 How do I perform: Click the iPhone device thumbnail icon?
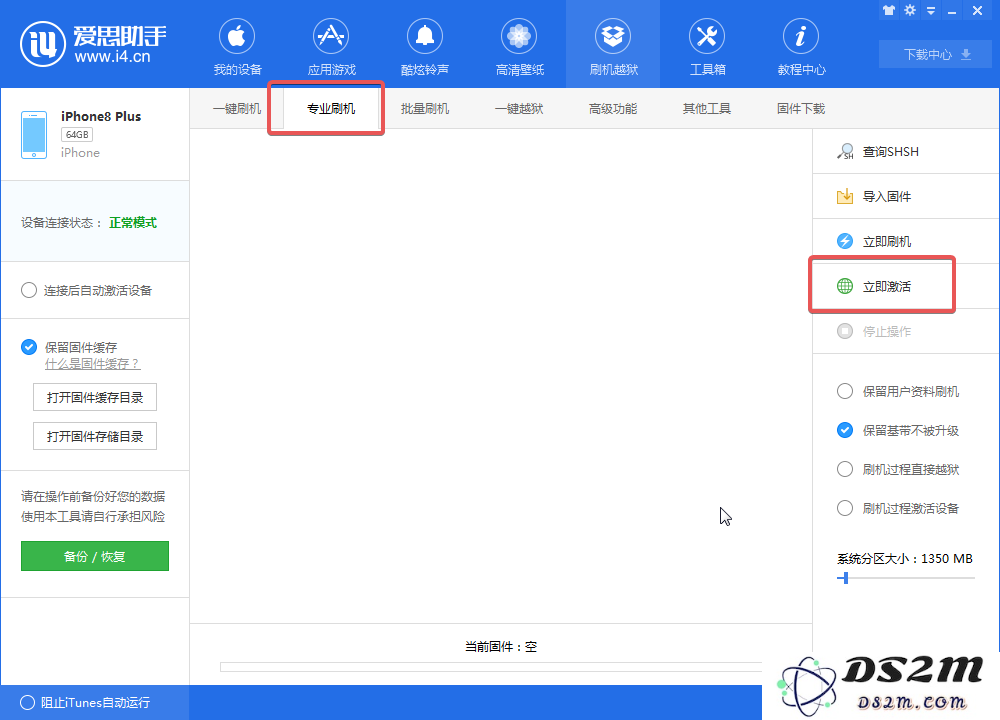(34, 135)
